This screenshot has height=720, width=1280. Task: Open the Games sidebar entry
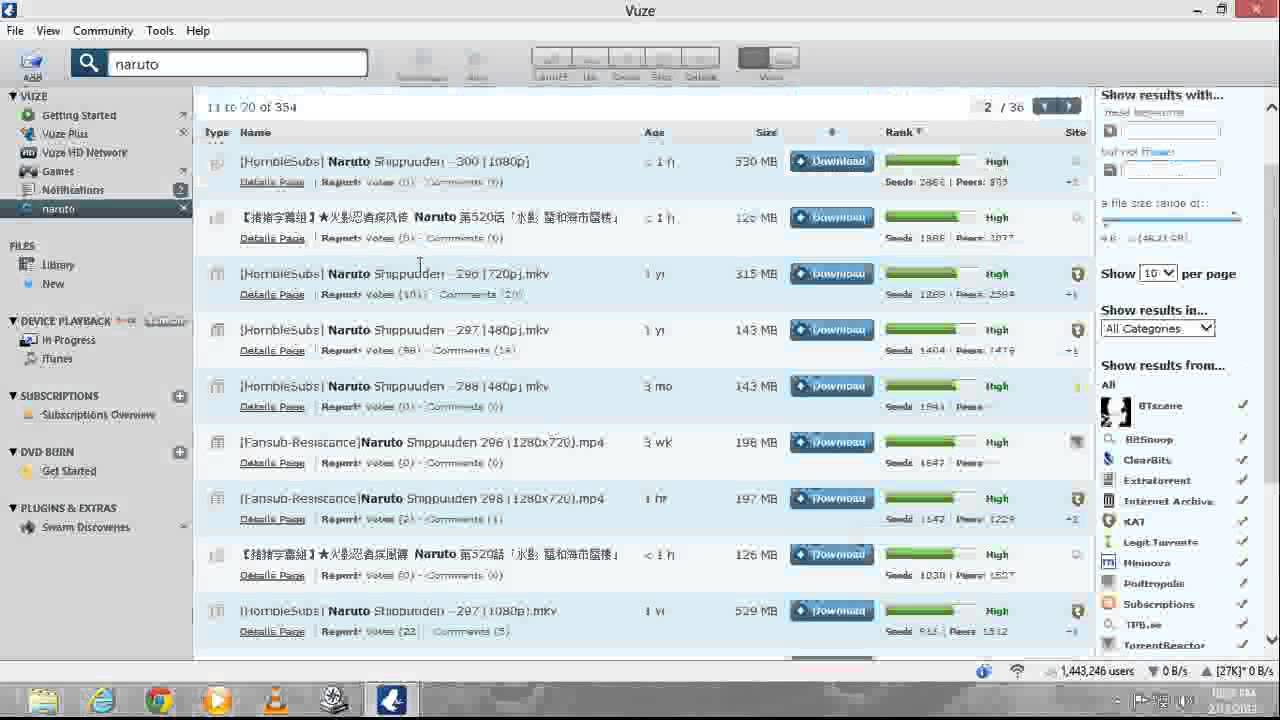click(x=58, y=172)
